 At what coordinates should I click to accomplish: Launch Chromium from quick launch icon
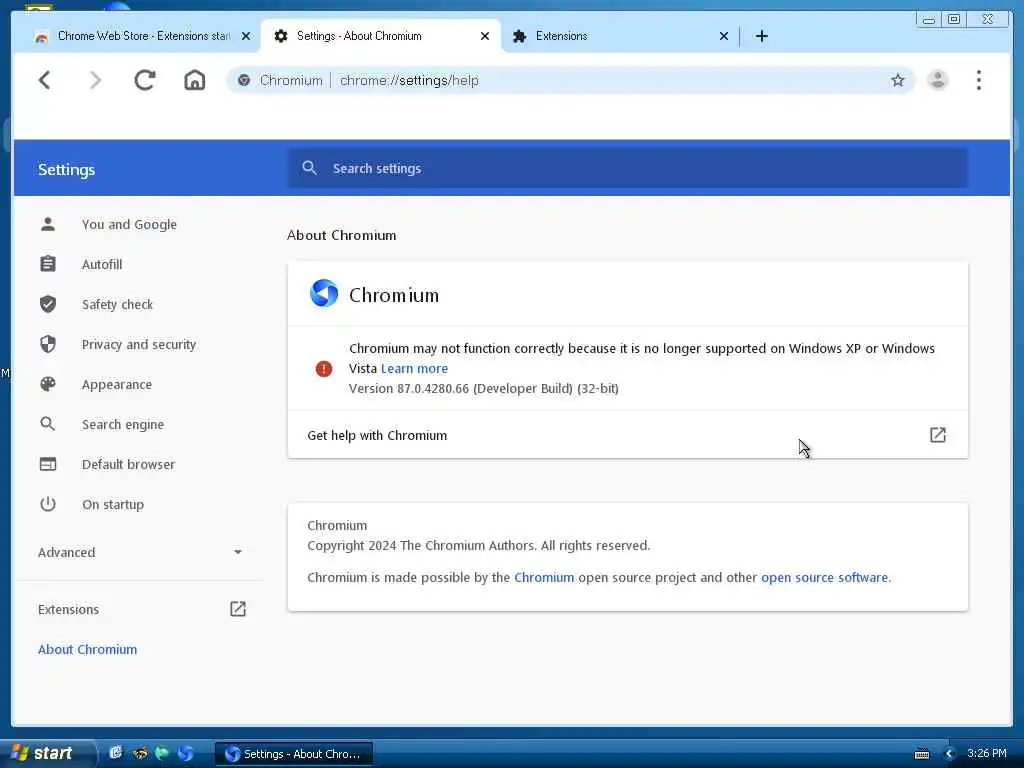pyautogui.click(x=185, y=754)
